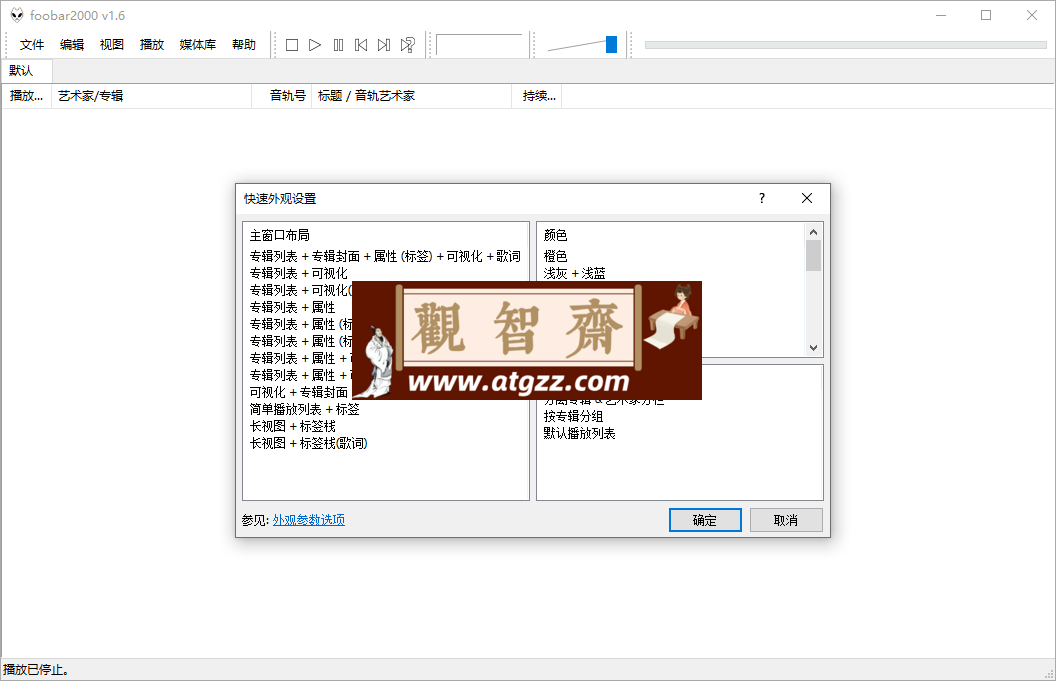Image resolution: width=1056 pixels, height=681 pixels.
Task: Choose the 橙色 color scheme
Action: (556, 256)
